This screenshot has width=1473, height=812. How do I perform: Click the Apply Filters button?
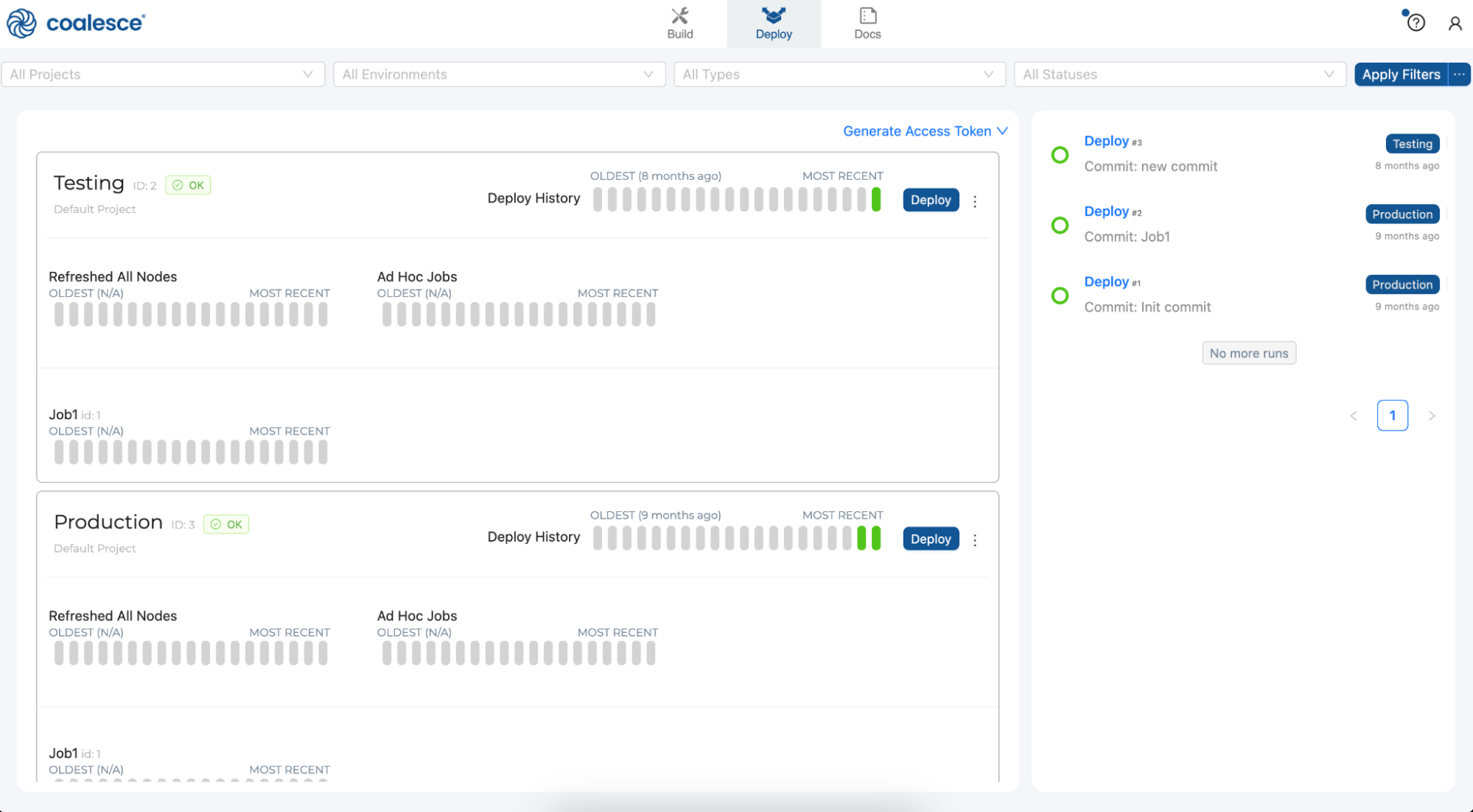tap(1400, 74)
